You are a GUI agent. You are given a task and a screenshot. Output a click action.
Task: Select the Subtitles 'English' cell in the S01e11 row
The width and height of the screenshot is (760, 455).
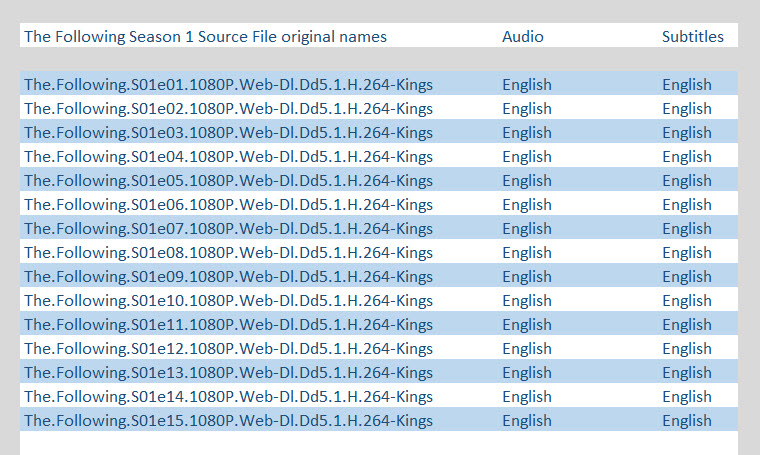coord(687,325)
